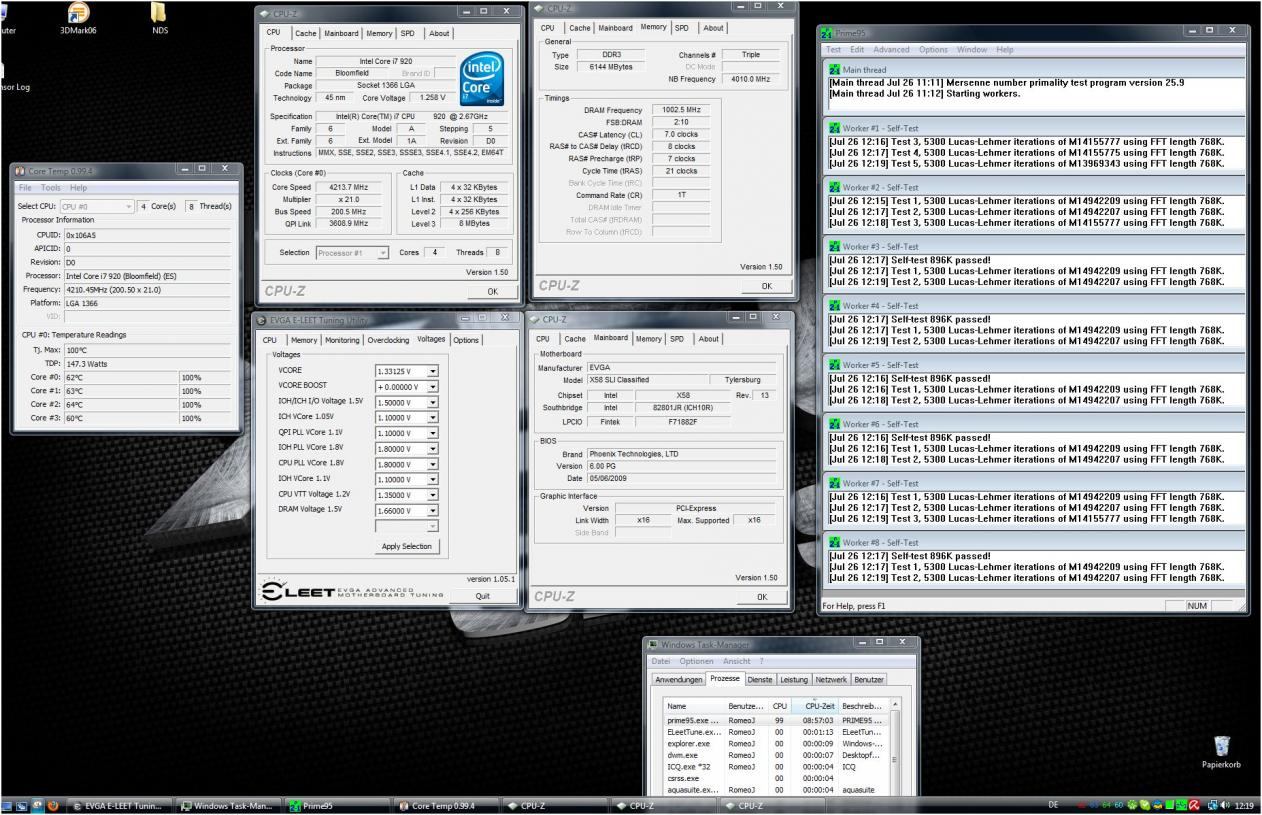Expand the QPI PLL VCore 1.1V dropdown
The image size is (1262, 815).
432,433
